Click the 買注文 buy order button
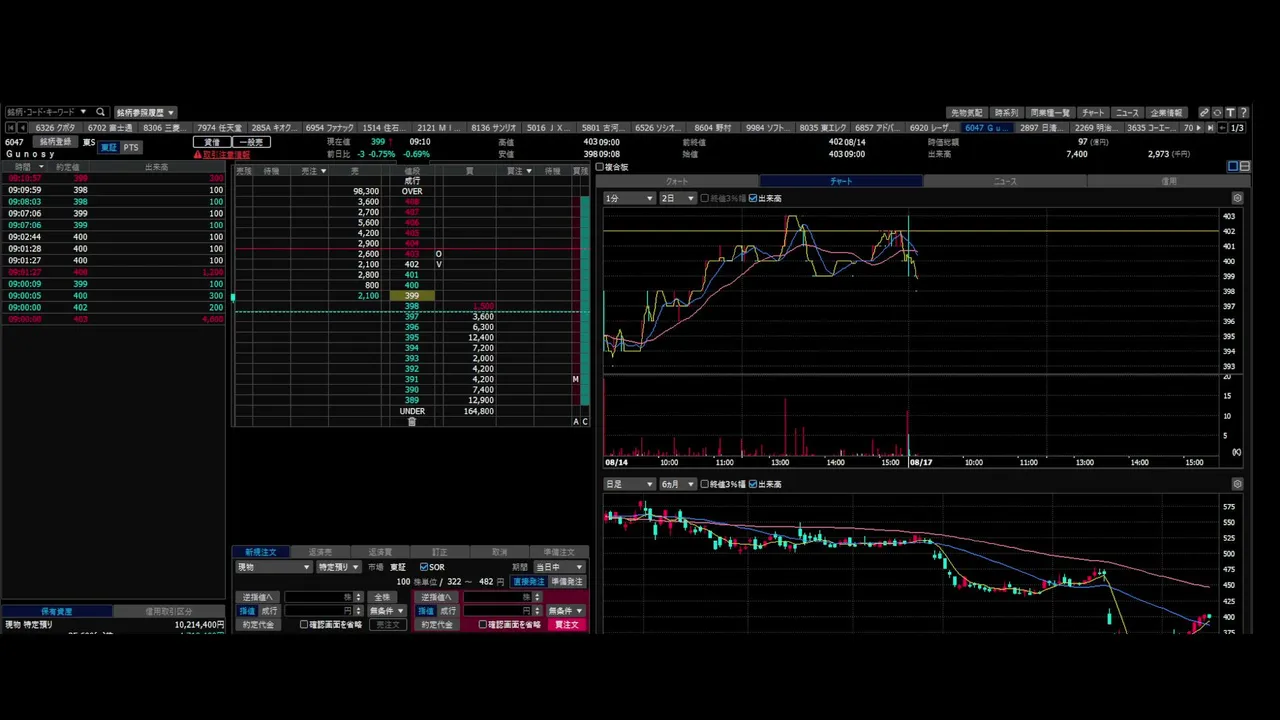Screen dimensions: 1280x720 (x=567, y=625)
